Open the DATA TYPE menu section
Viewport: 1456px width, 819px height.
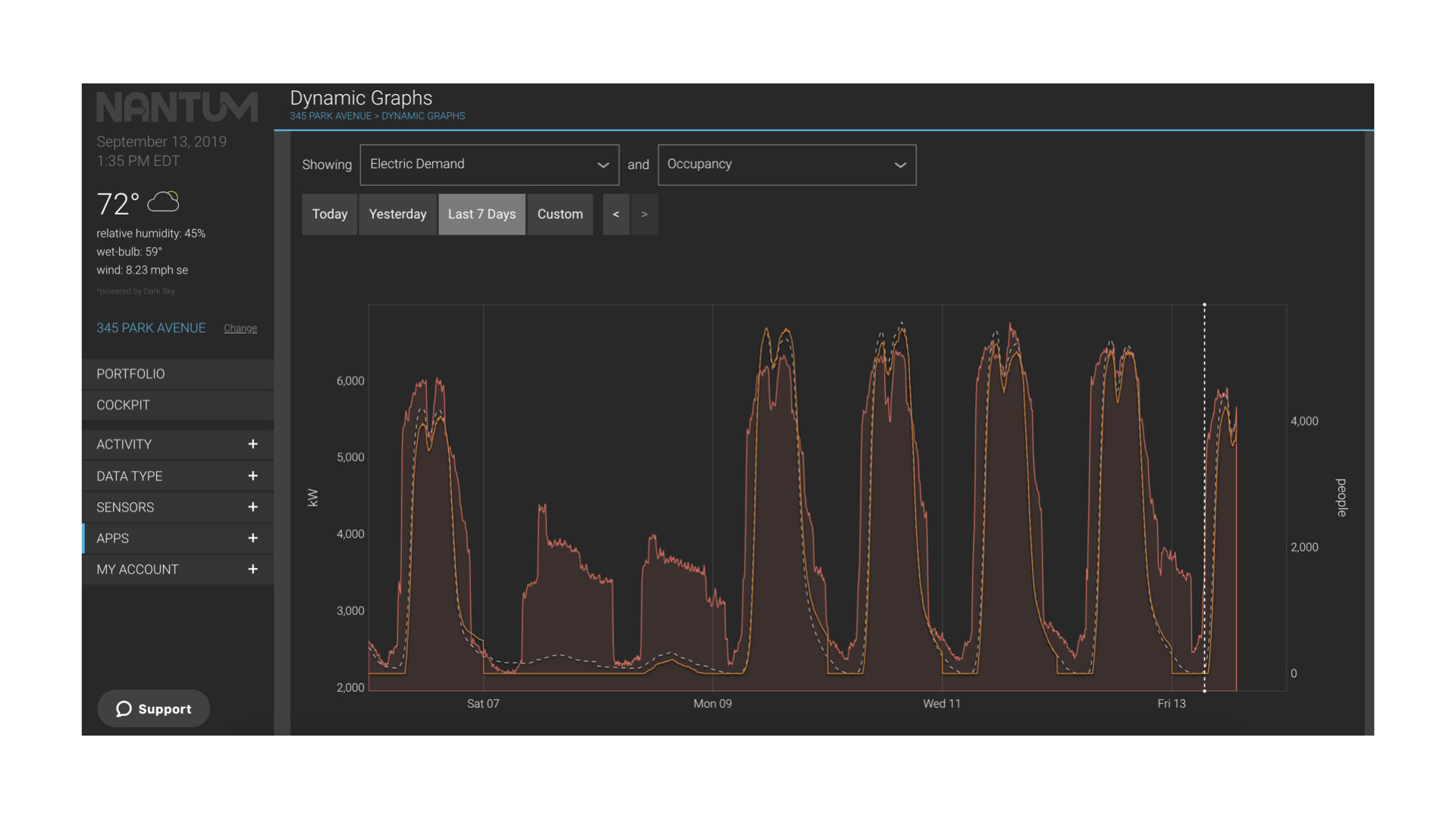click(x=177, y=476)
